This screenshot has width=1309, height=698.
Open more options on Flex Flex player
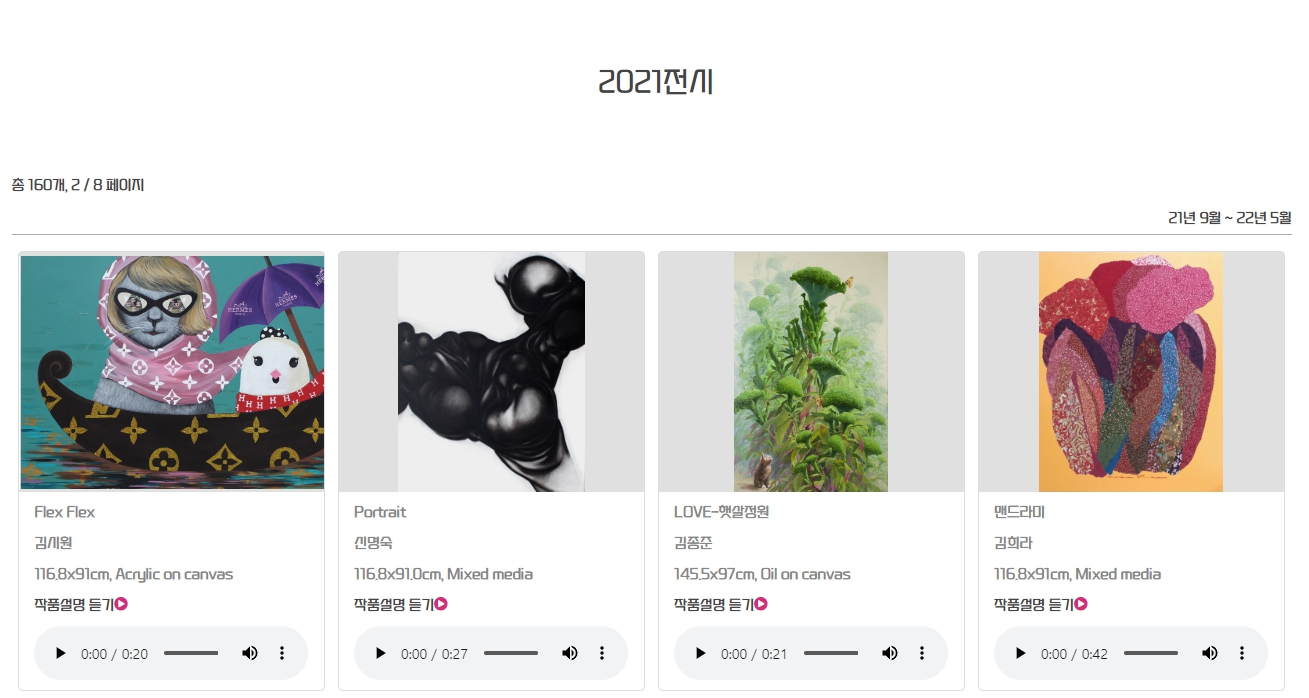tap(282, 653)
